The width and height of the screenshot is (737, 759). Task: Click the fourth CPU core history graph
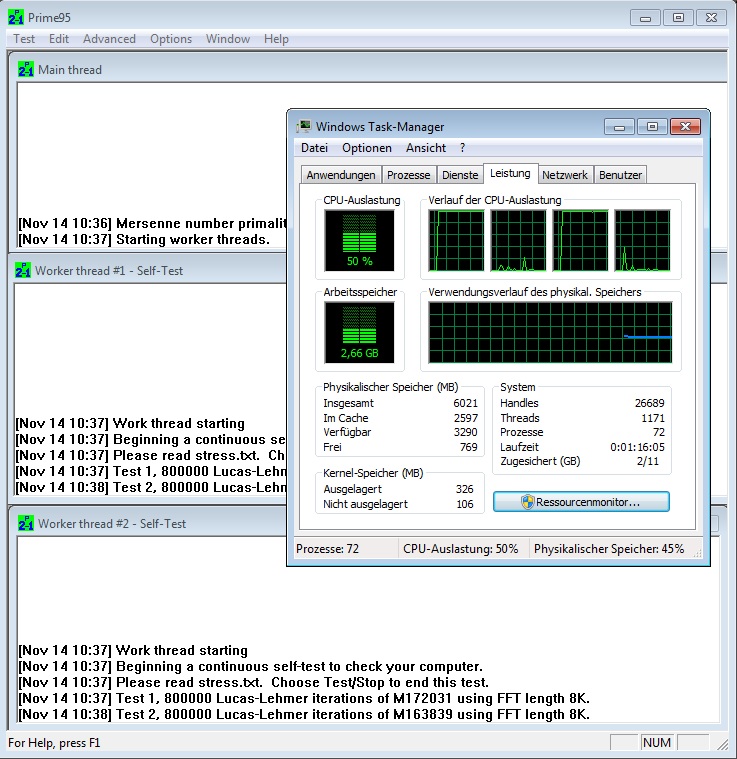coord(642,241)
